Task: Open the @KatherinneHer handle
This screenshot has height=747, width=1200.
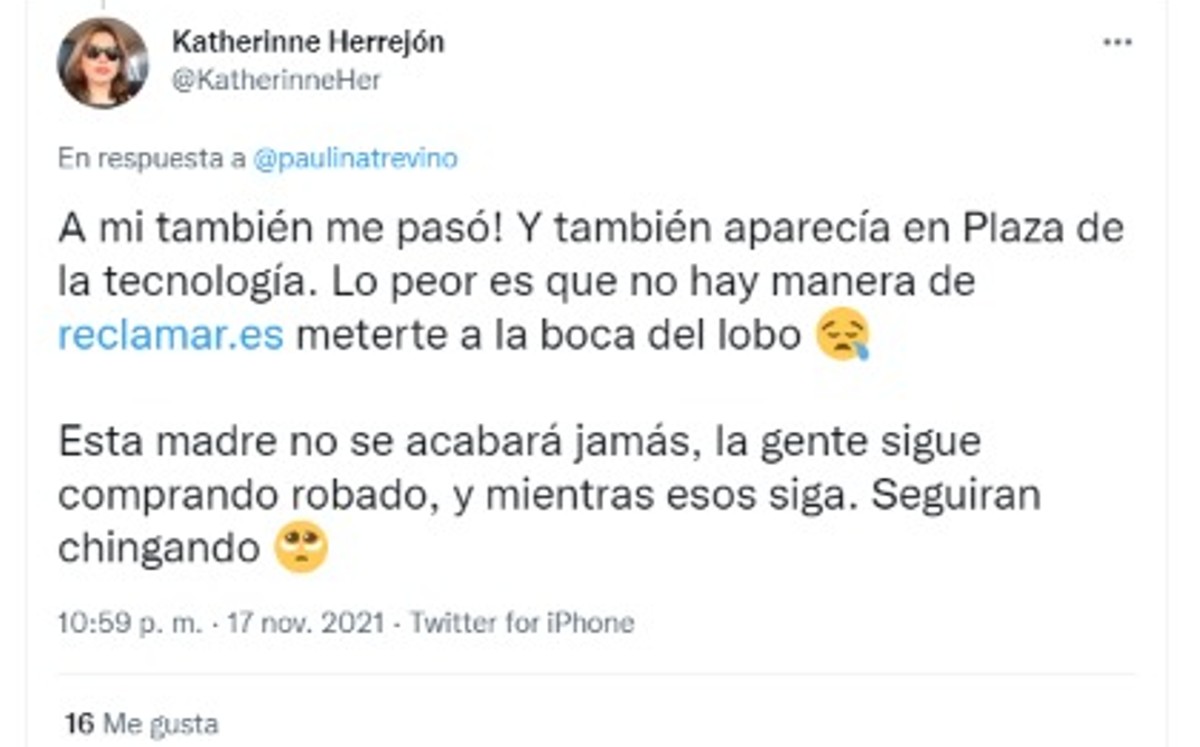Action: coord(276,81)
